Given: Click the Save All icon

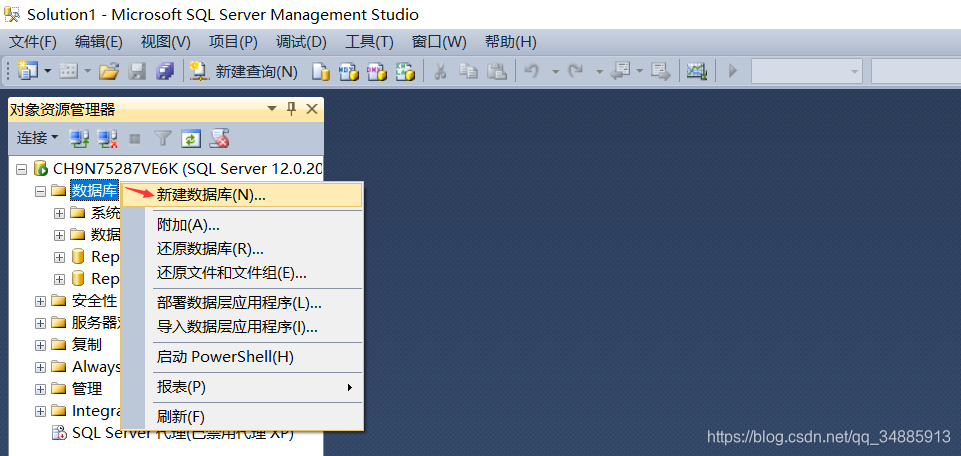Looking at the screenshot, I should [165, 71].
